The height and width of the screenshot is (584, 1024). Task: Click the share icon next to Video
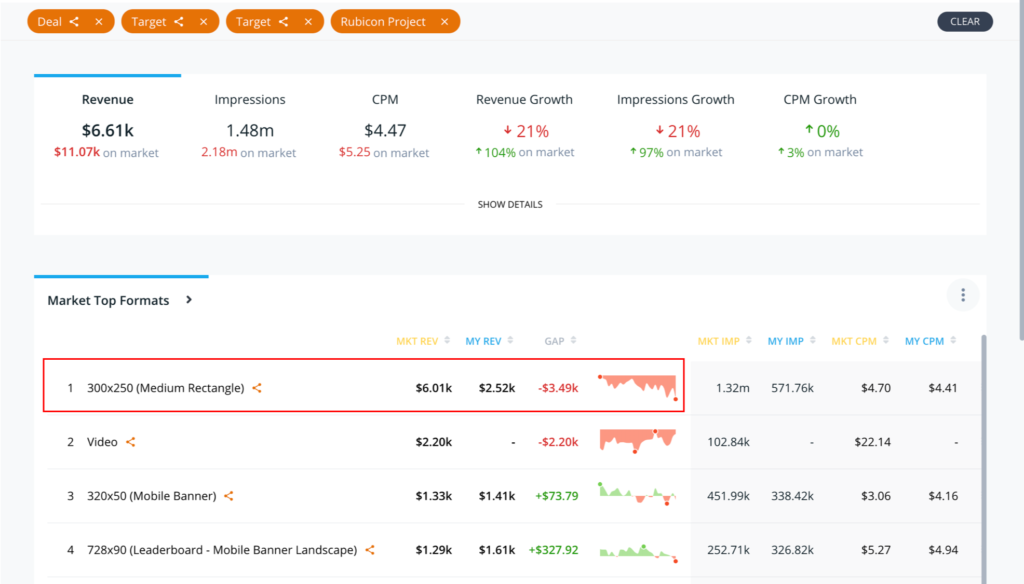pos(131,442)
